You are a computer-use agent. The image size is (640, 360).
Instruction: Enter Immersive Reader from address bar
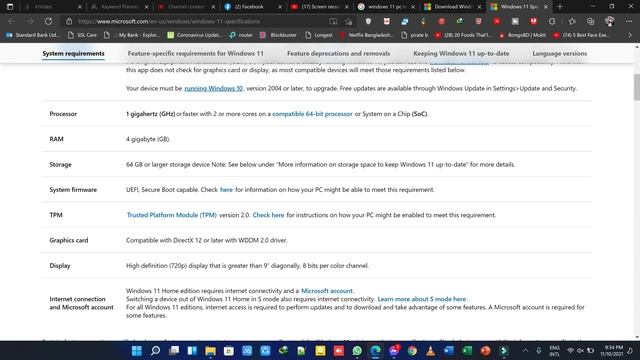[333, 21]
